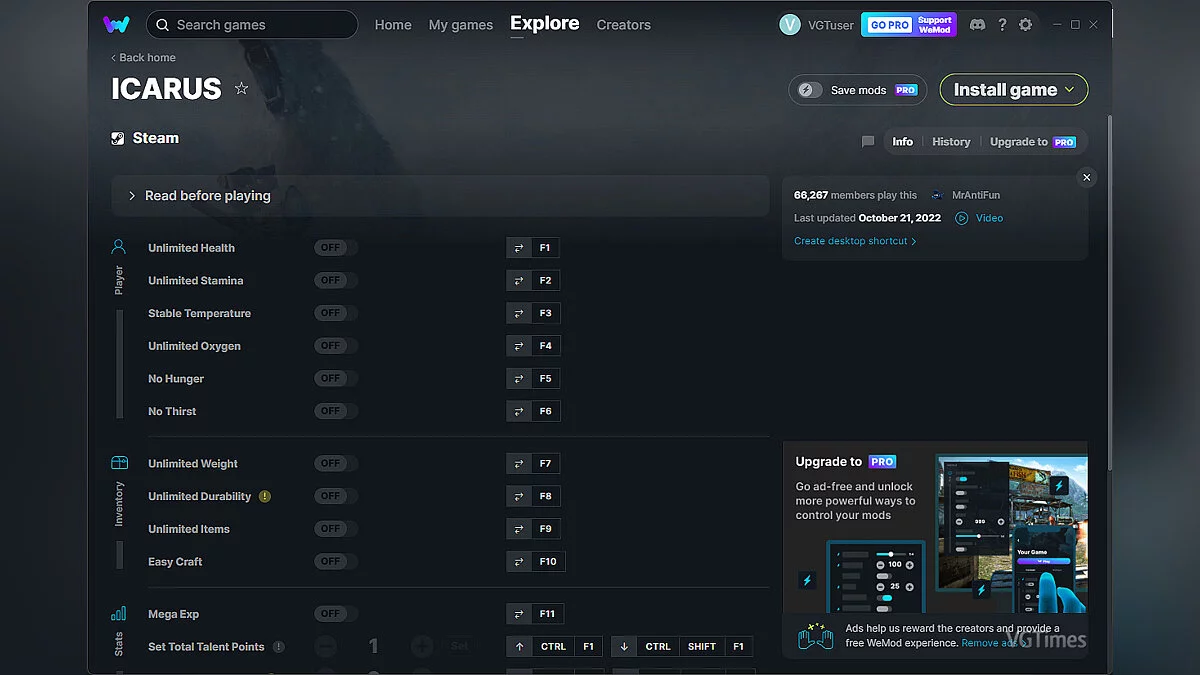Open the Discord icon link
Image resolution: width=1200 pixels, height=675 pixels.
pos(977,25)
